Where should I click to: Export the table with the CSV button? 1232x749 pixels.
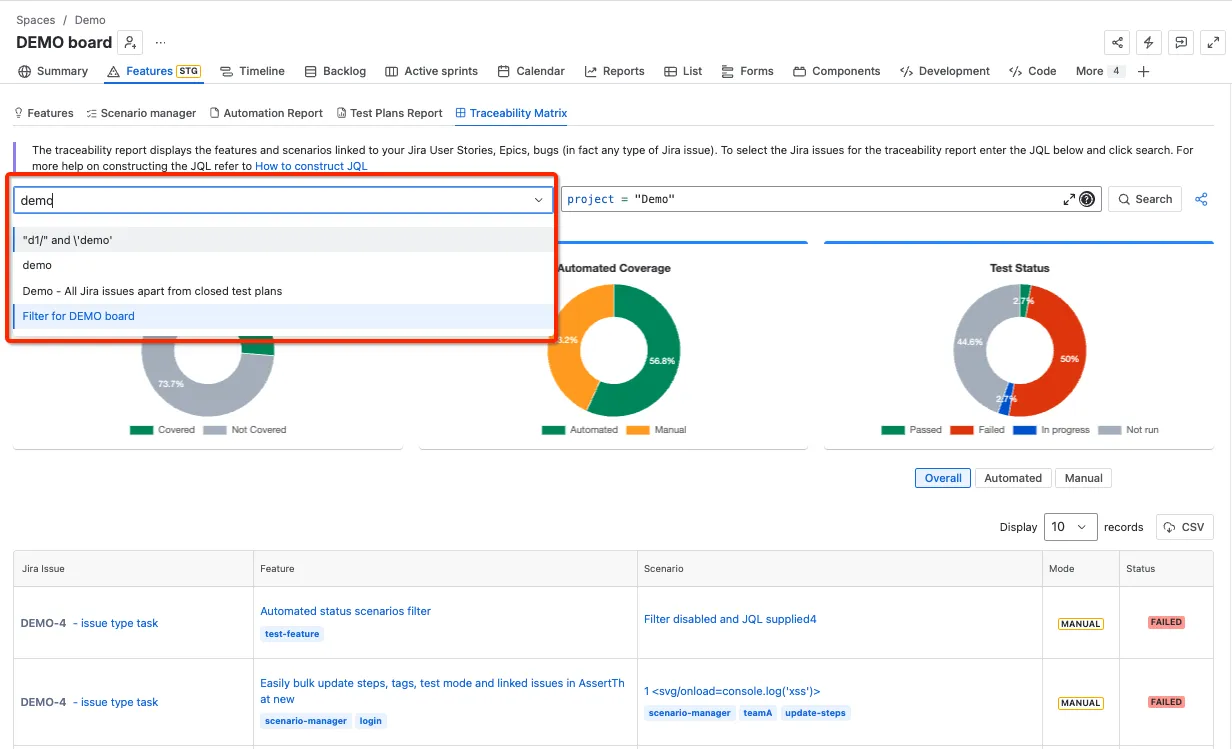pos(1185,527)
